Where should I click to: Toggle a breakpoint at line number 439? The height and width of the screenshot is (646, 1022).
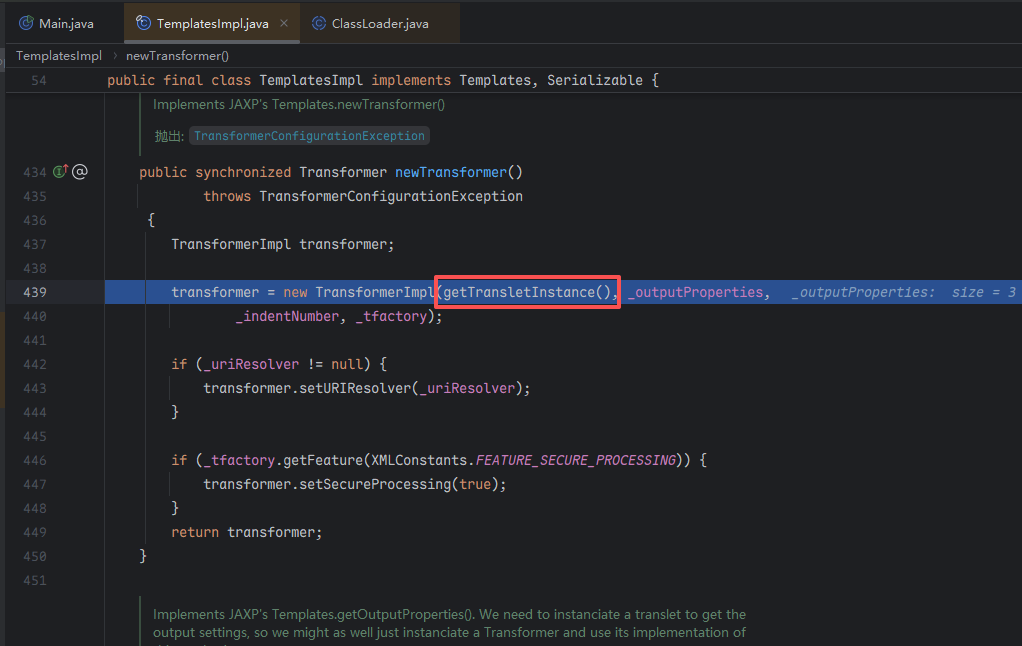point(35,292)
